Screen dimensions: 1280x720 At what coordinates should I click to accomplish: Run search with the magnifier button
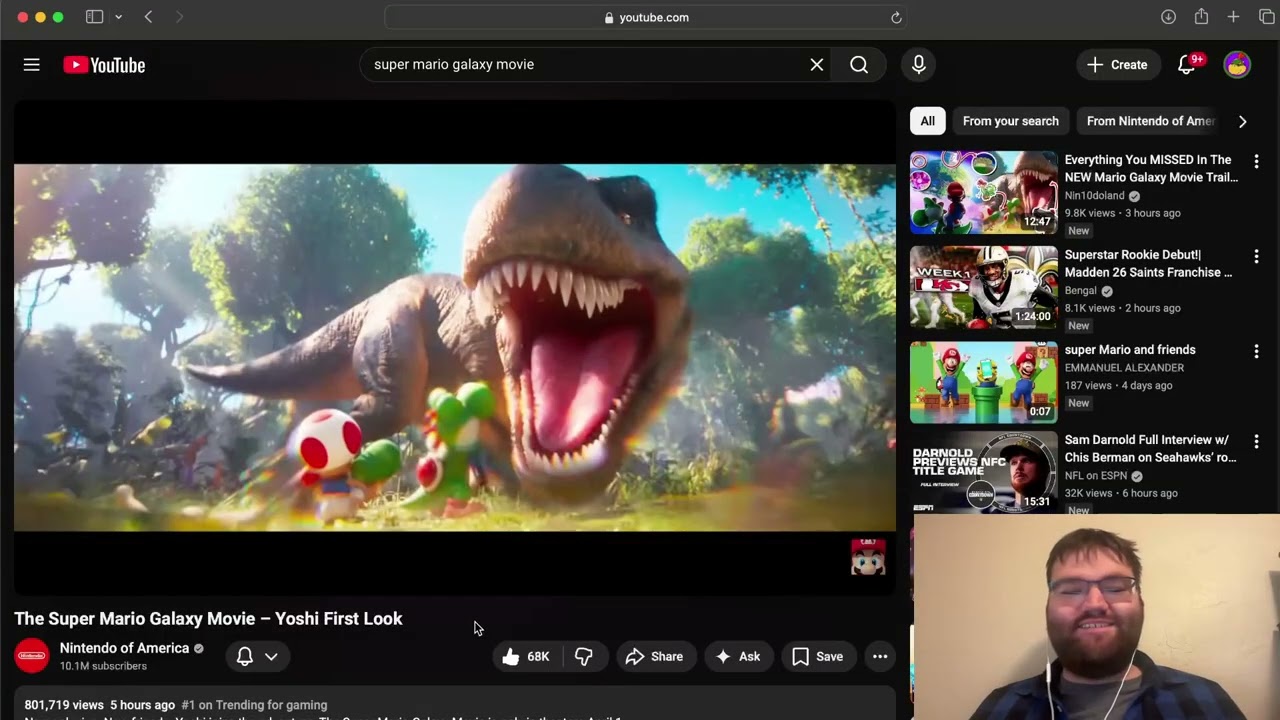pyautogui.click(x=859, y=64)
